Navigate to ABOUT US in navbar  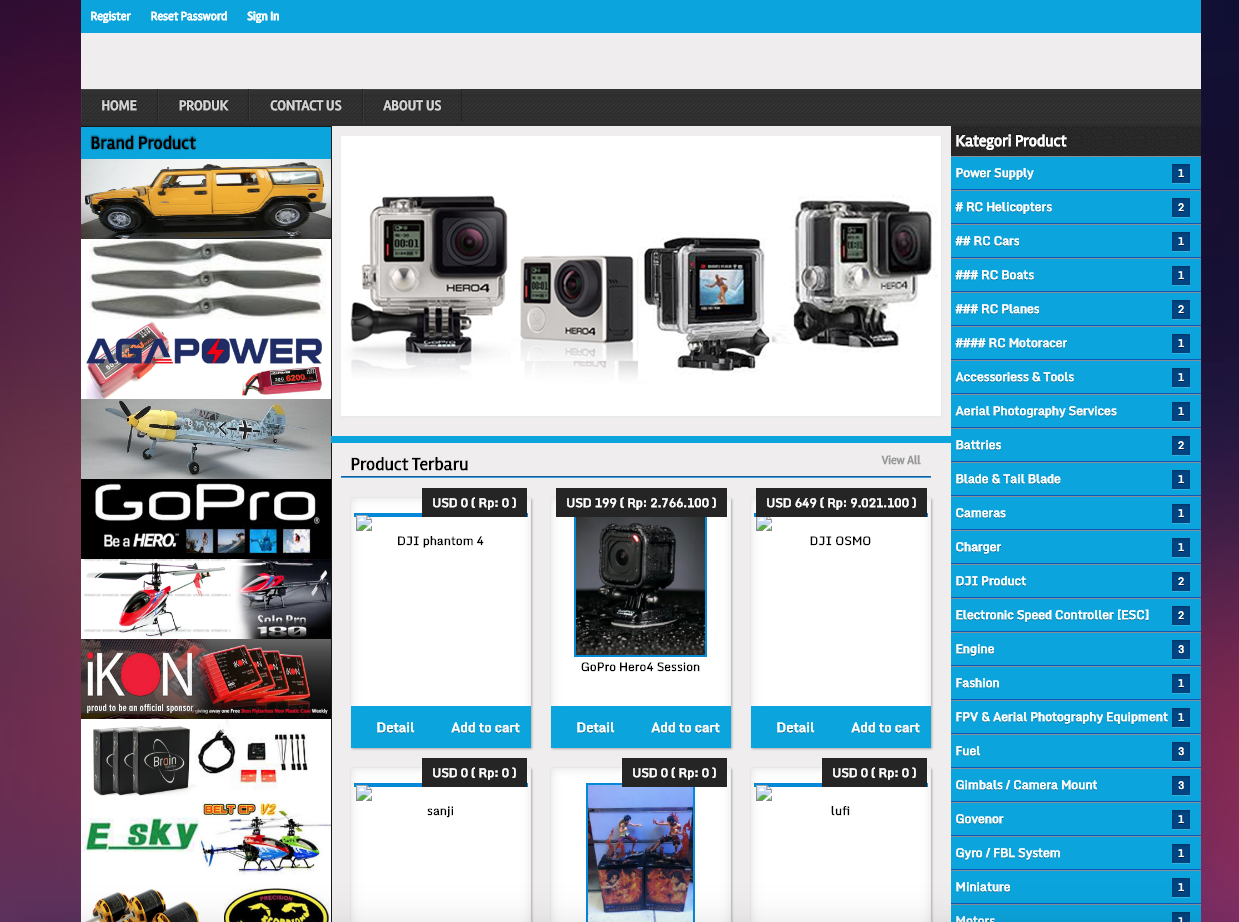pos(411,106)
